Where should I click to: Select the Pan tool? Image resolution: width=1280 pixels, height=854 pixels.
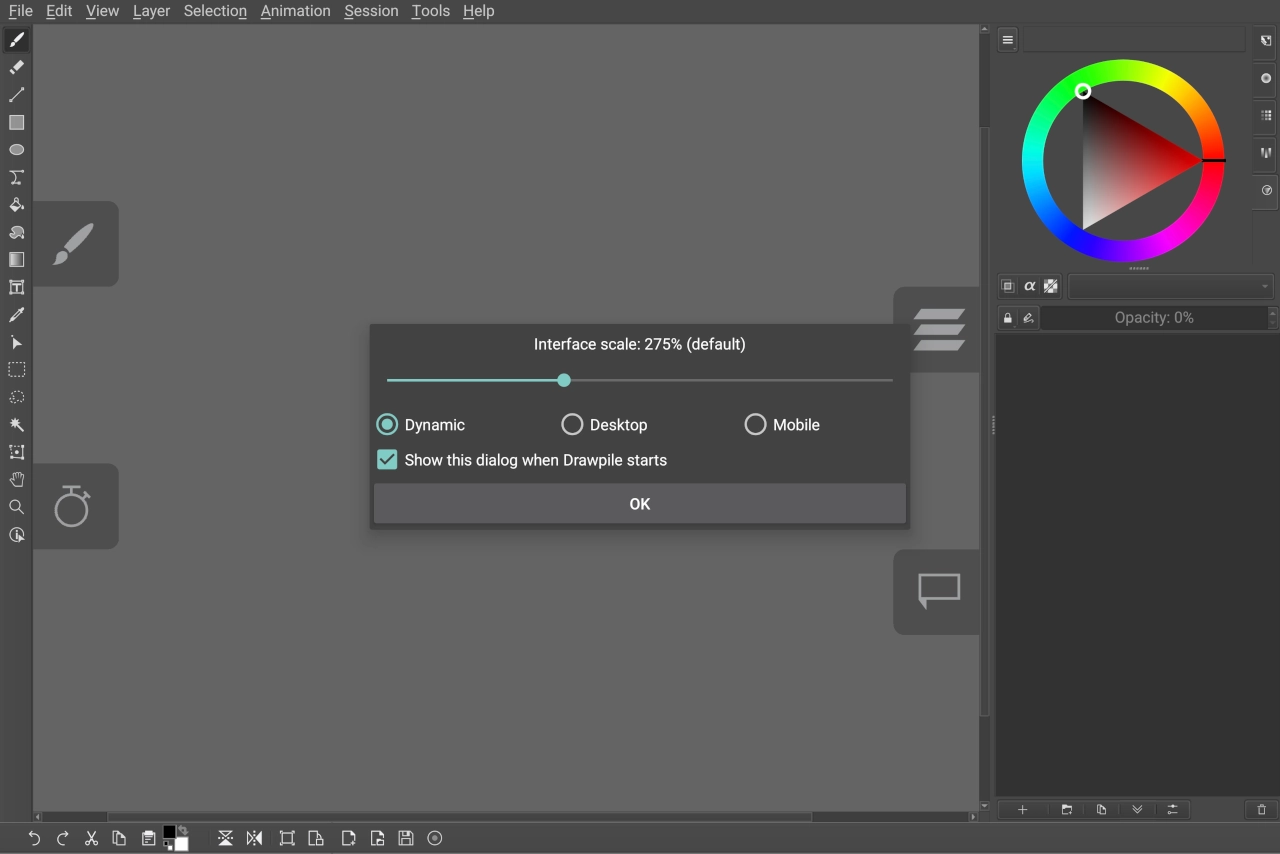(x=16, y=479)
